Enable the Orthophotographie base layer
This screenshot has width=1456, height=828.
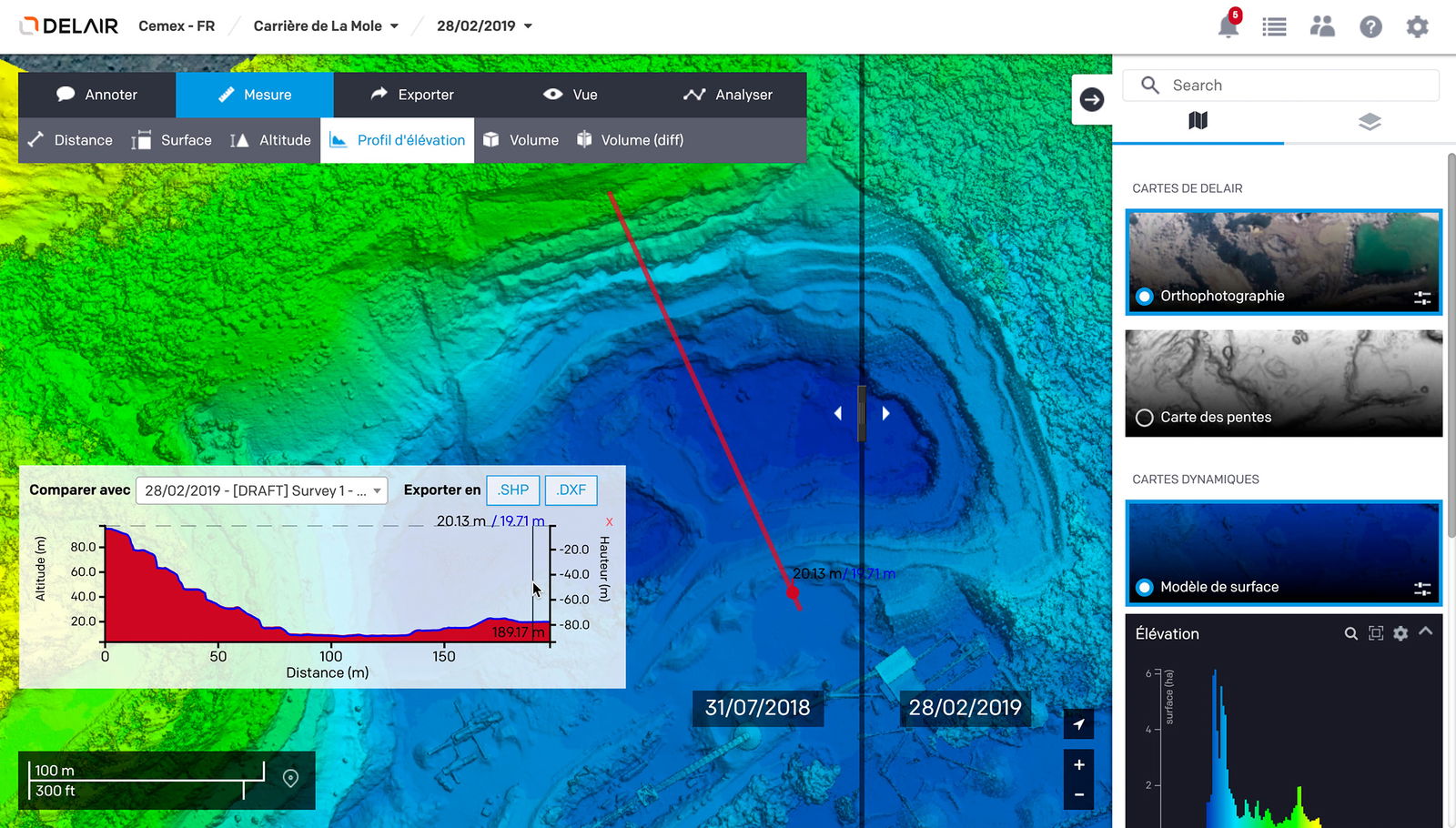coord(1145,296)
